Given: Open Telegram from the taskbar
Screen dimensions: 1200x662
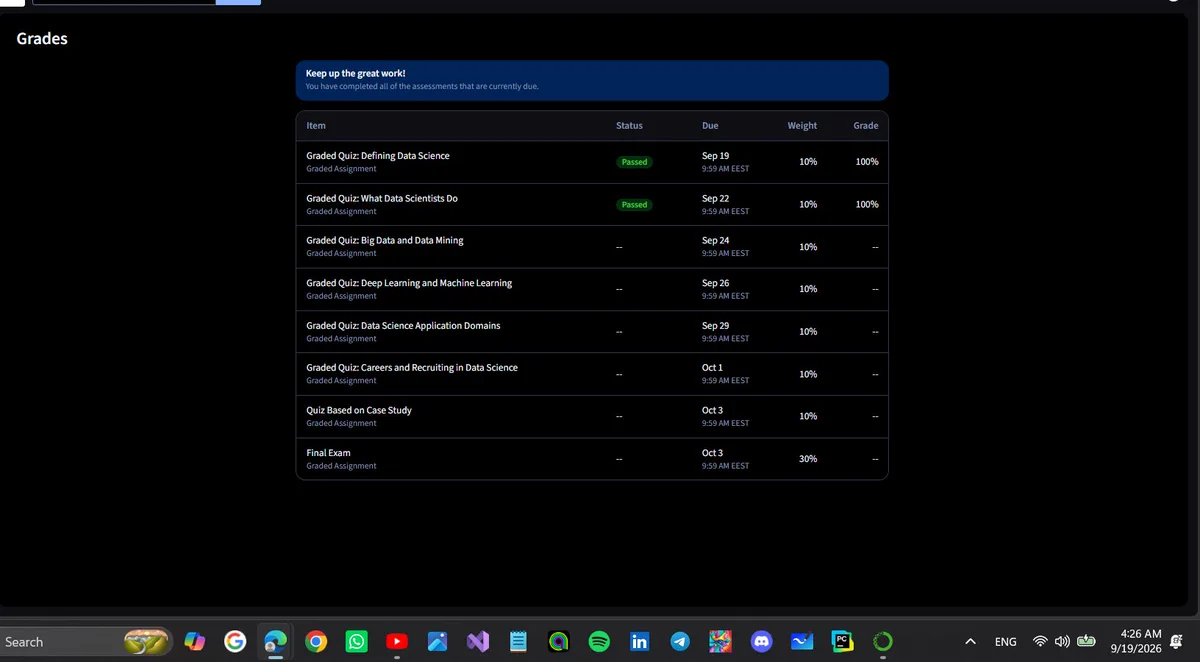Looking at the screenshot, I should (x=680, y=641).
